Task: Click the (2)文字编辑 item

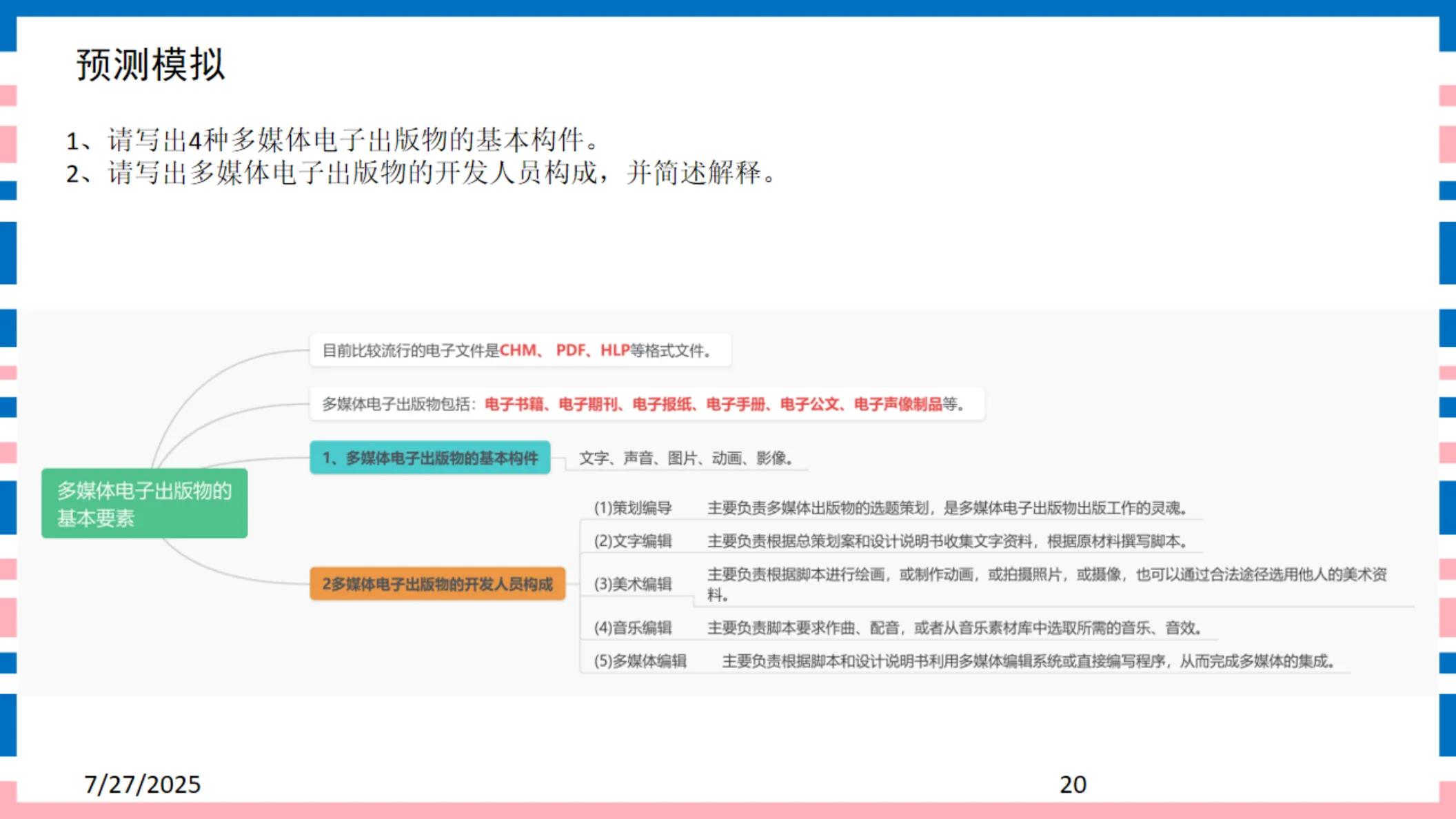Action: [633, 541]
